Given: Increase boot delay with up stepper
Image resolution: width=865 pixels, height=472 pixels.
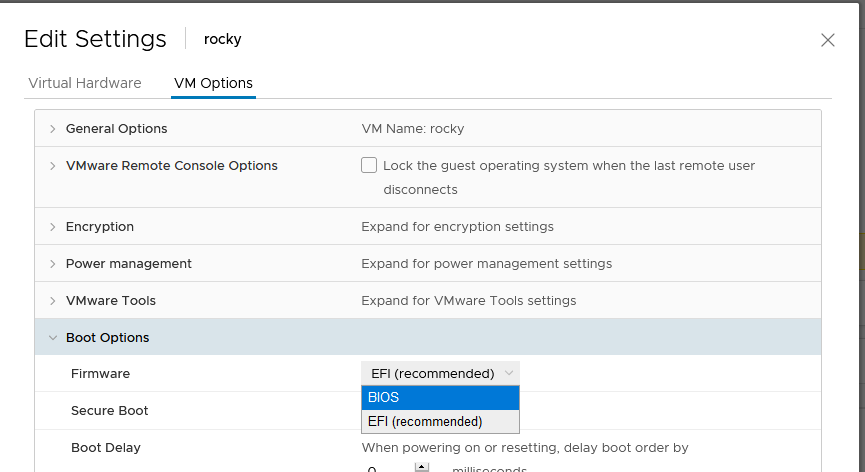Looking at the screenshot, I should pyautogui.click(x=422, y=467).
